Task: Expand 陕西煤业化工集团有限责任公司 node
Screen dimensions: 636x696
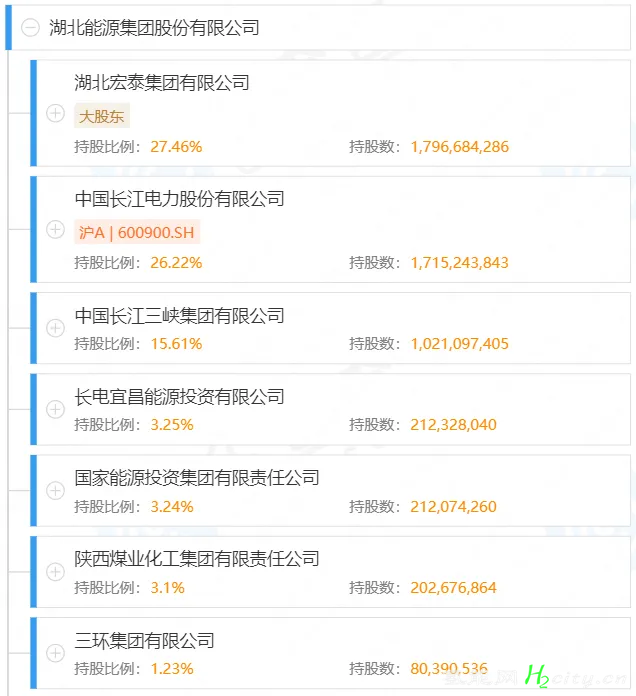Action: pos(55,572)
